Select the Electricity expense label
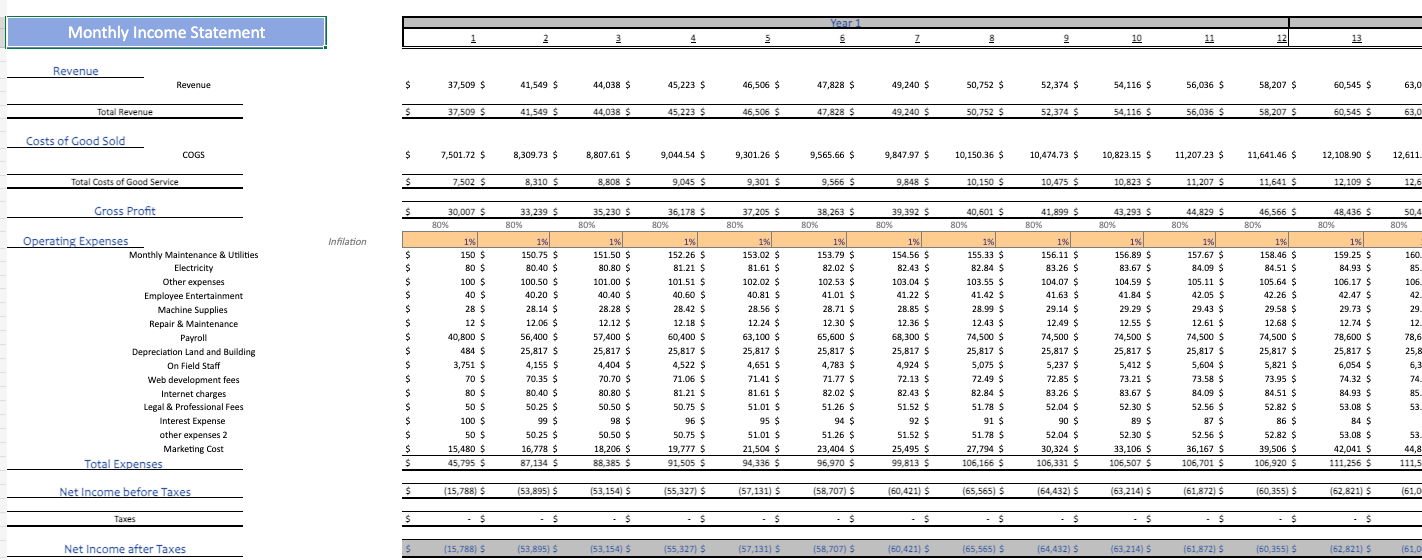The width and height of the screenshot is (1422, 560). 194,268
